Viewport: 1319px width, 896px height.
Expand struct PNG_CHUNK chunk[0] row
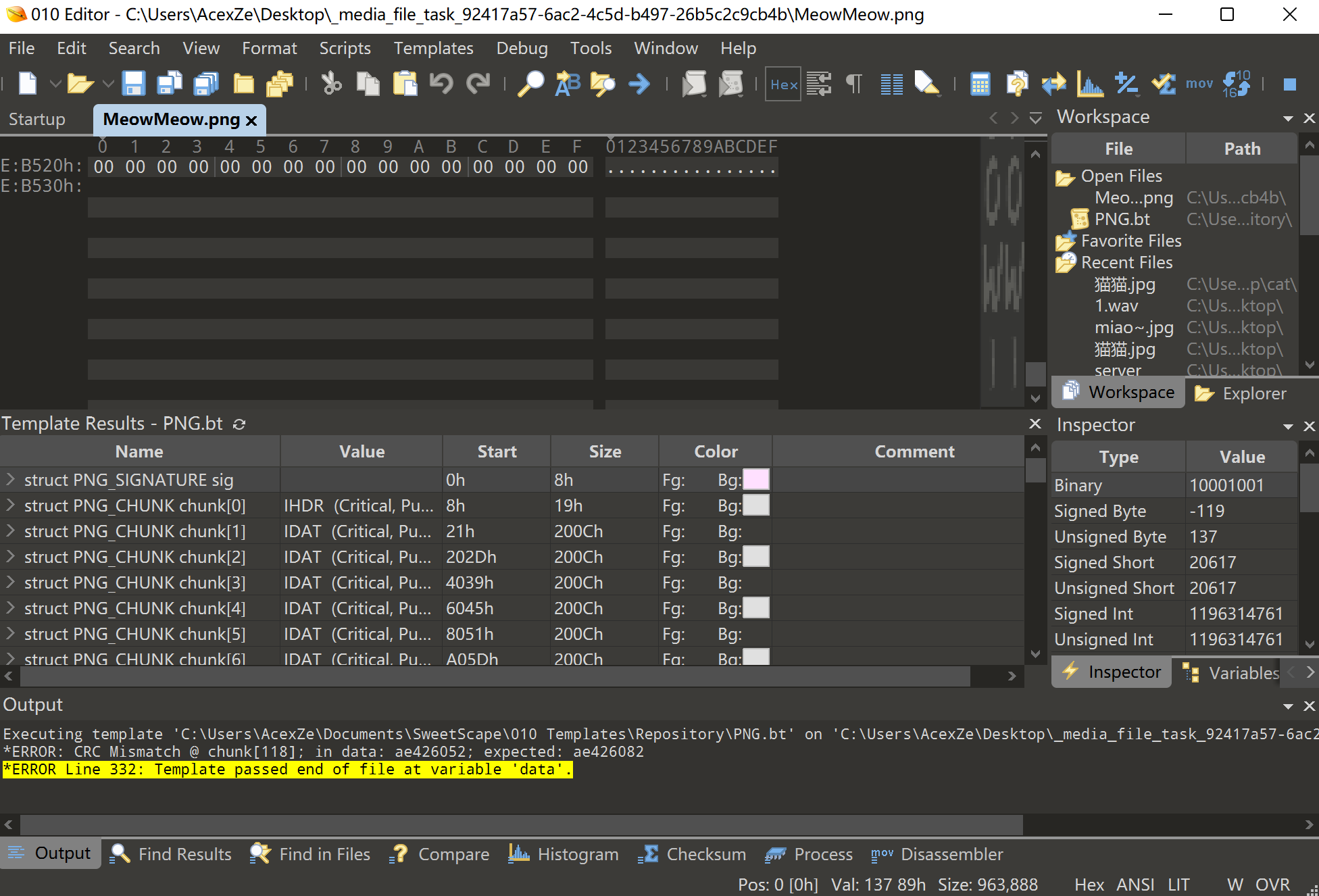[10, 505]
